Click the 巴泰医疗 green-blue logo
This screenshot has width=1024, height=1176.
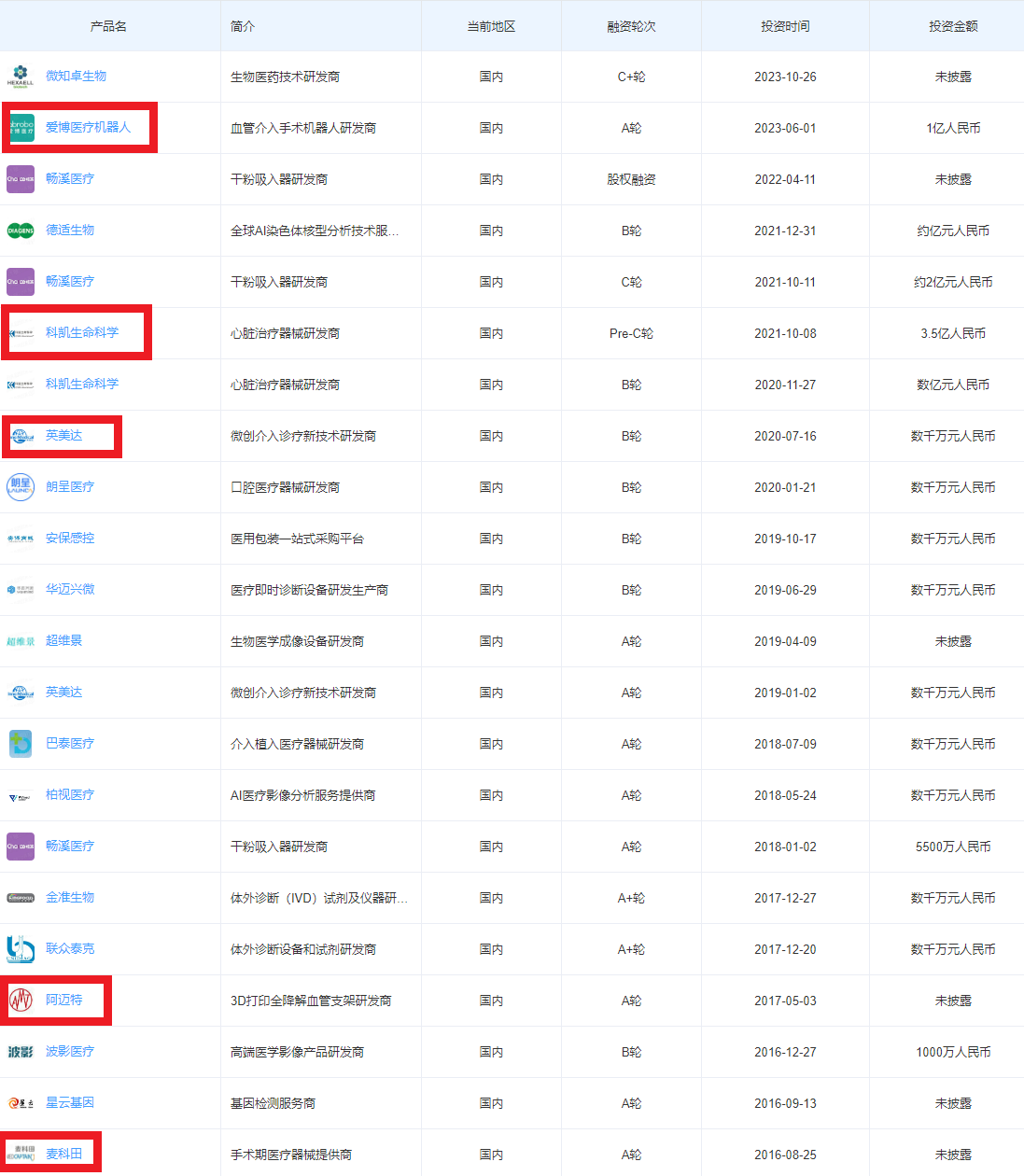(x=21, y=744)
